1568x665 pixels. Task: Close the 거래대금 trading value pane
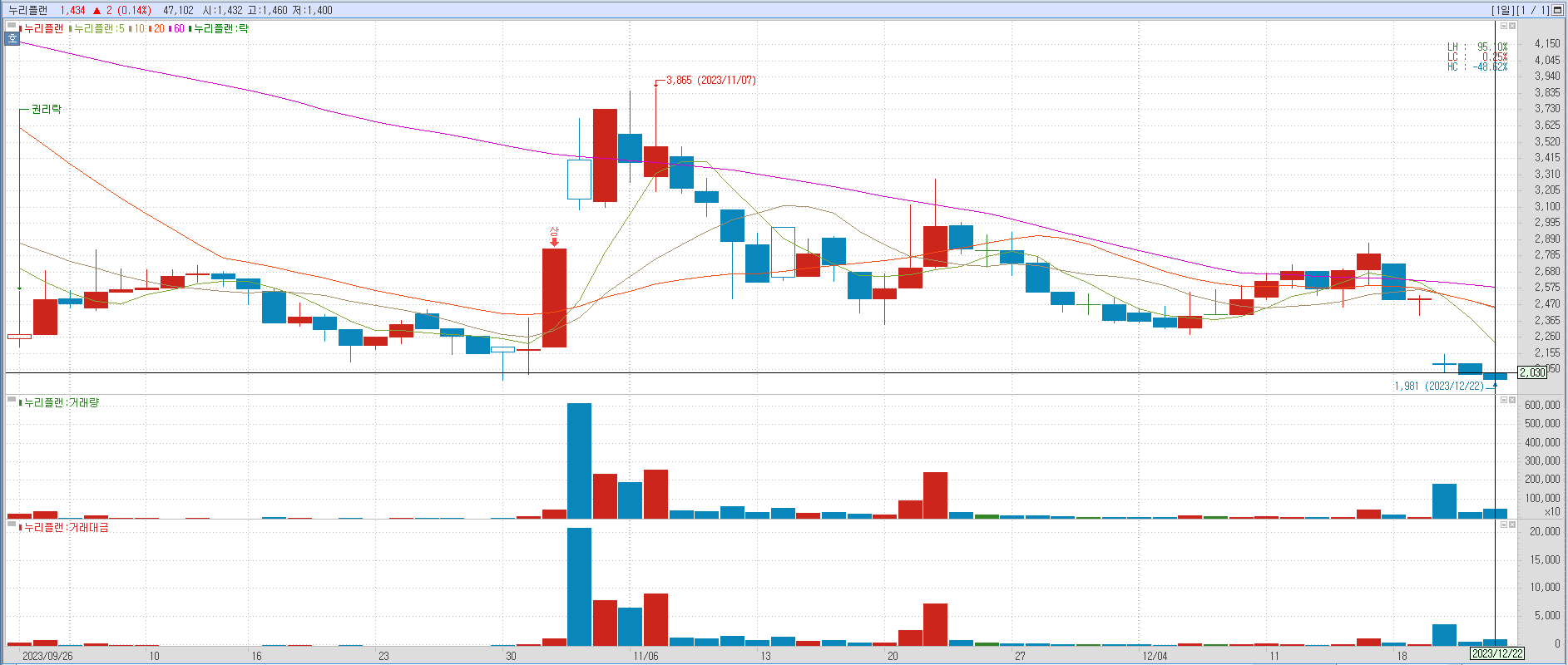[1512, 525]
